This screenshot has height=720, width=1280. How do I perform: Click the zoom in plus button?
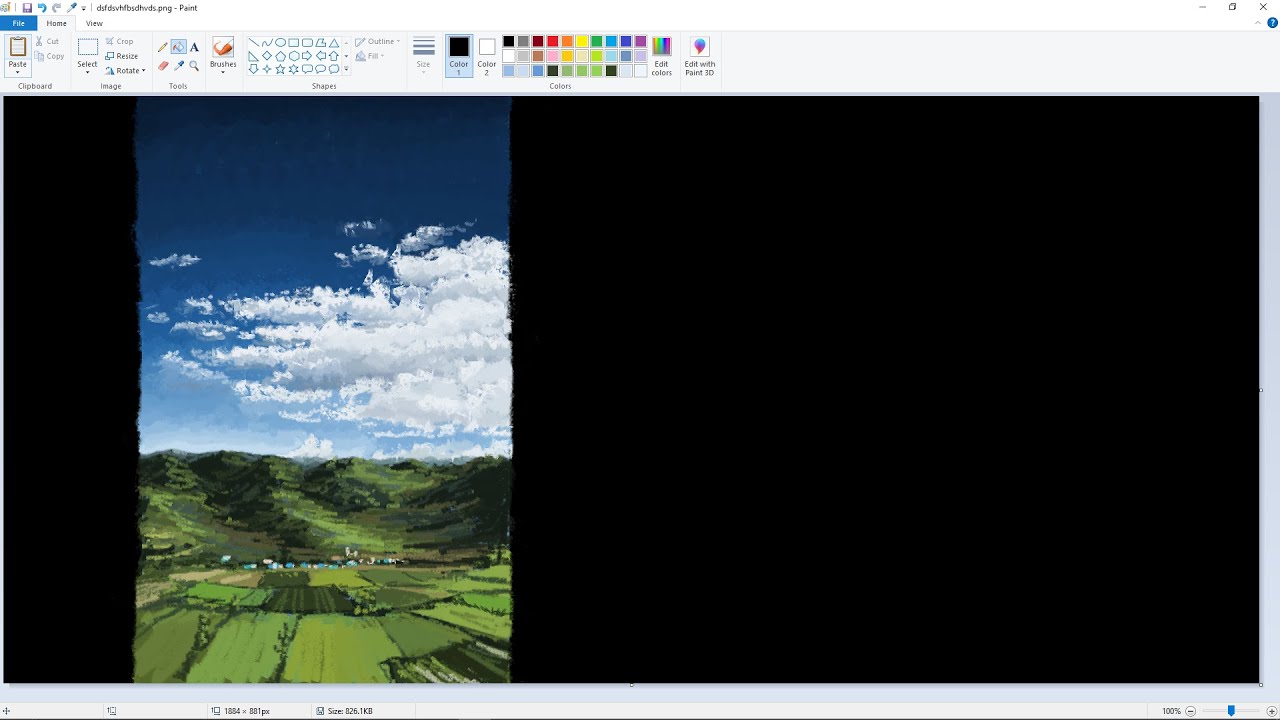pyautogui.click(x=1273, y=711)
